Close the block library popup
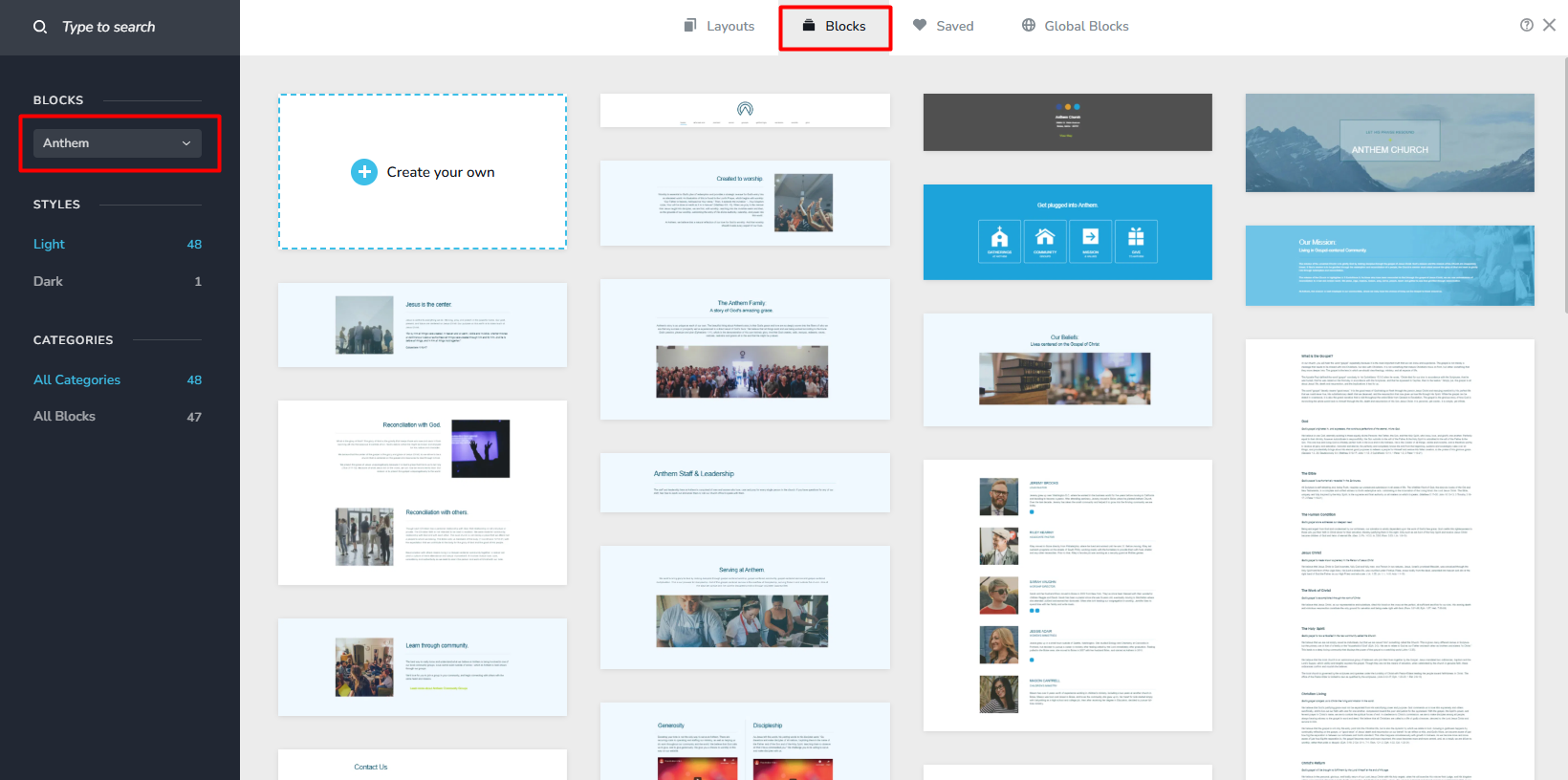The height and width of the screenshot is (780, 1568). pyautogui.click(x=1549, y=25)
